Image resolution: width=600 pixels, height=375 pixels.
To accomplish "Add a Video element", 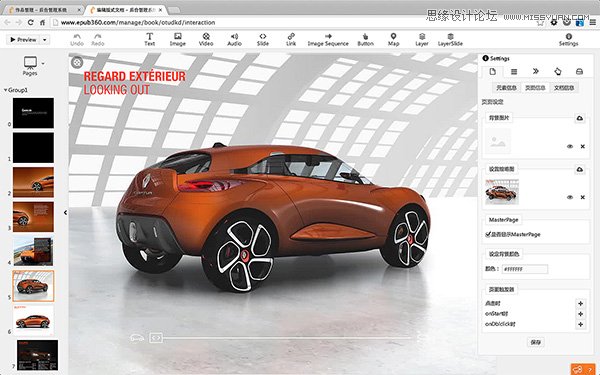I will (x=206, y=39).
